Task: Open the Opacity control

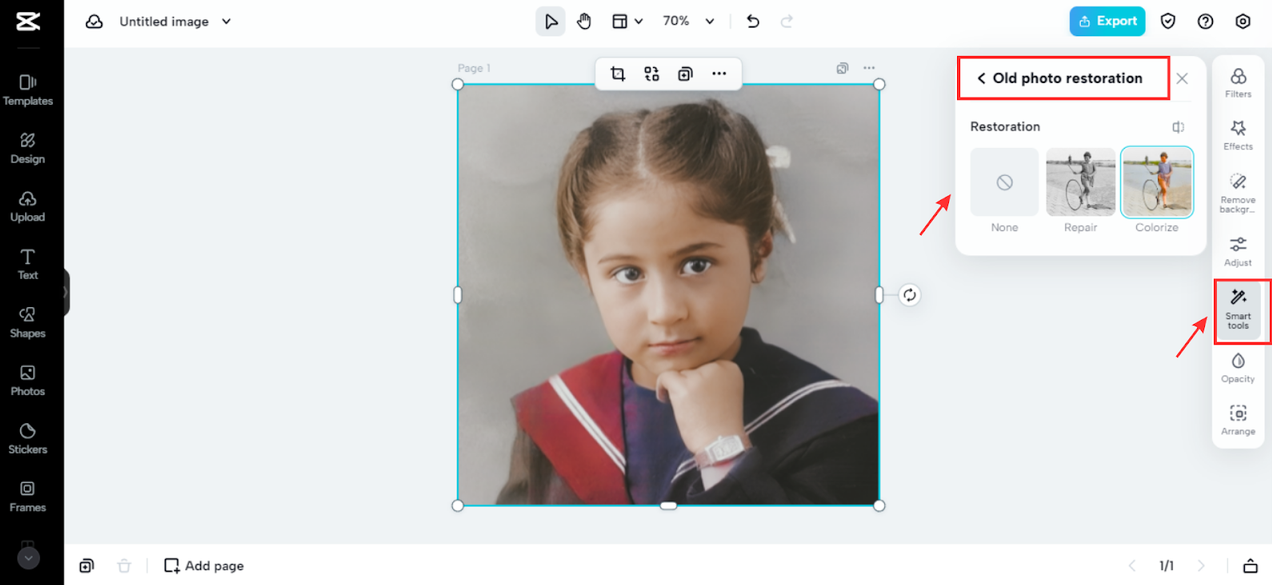Action: click(x=1238, y=367)
